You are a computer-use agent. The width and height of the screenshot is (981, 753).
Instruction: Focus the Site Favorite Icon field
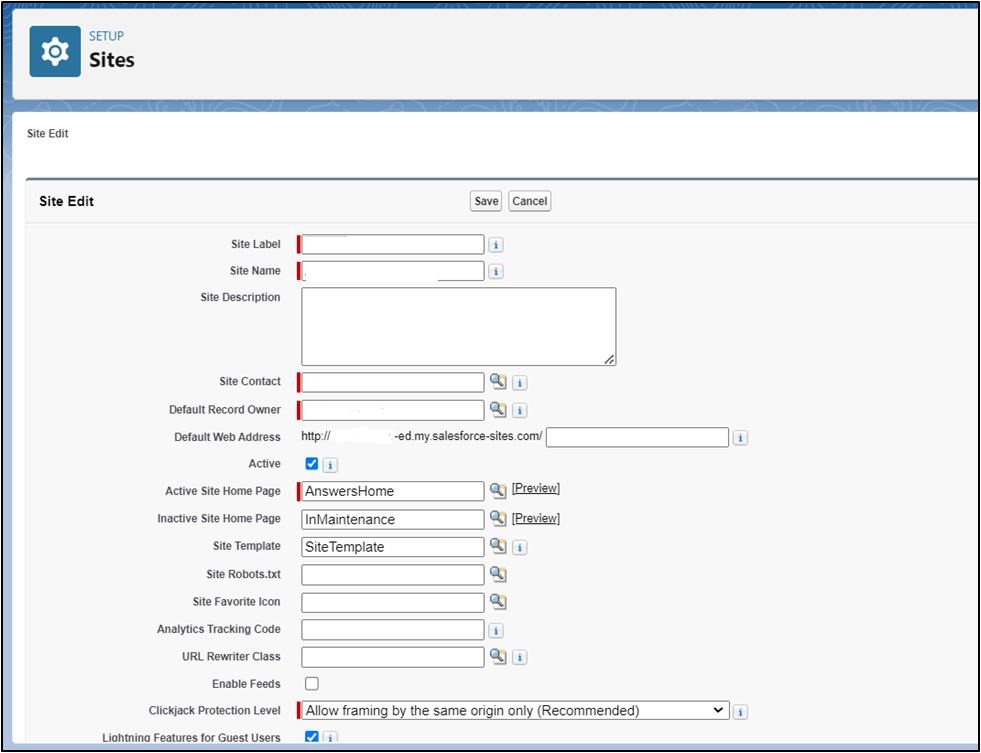[x=392, y=602]
